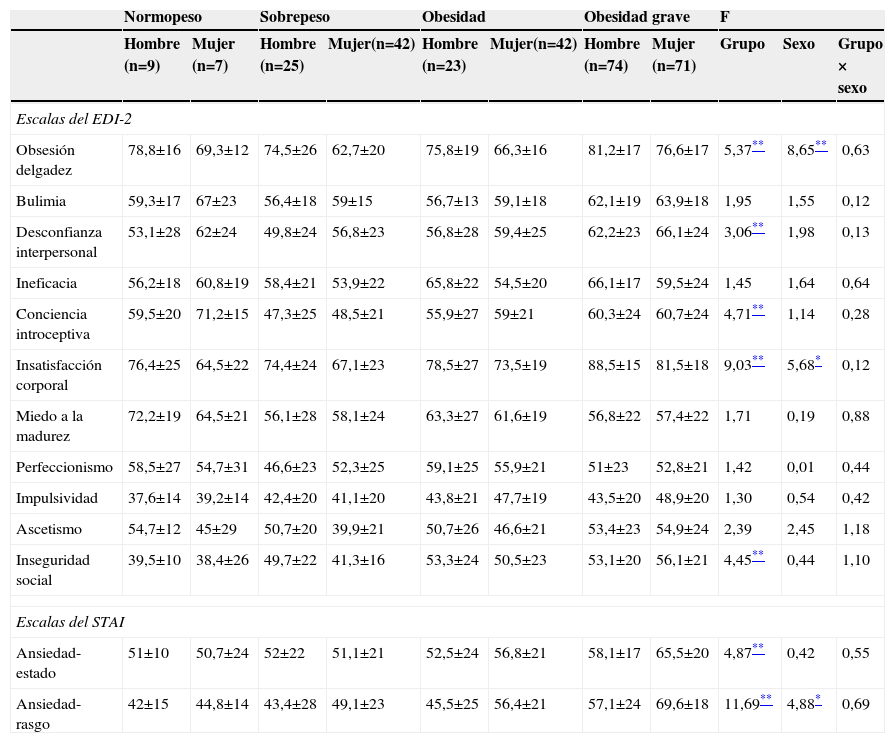The height and width of the screenshot is (743, 895).
Task: Select the Miedo a la madurez row label
Action: pyautogui.click(x=49, y=426)
